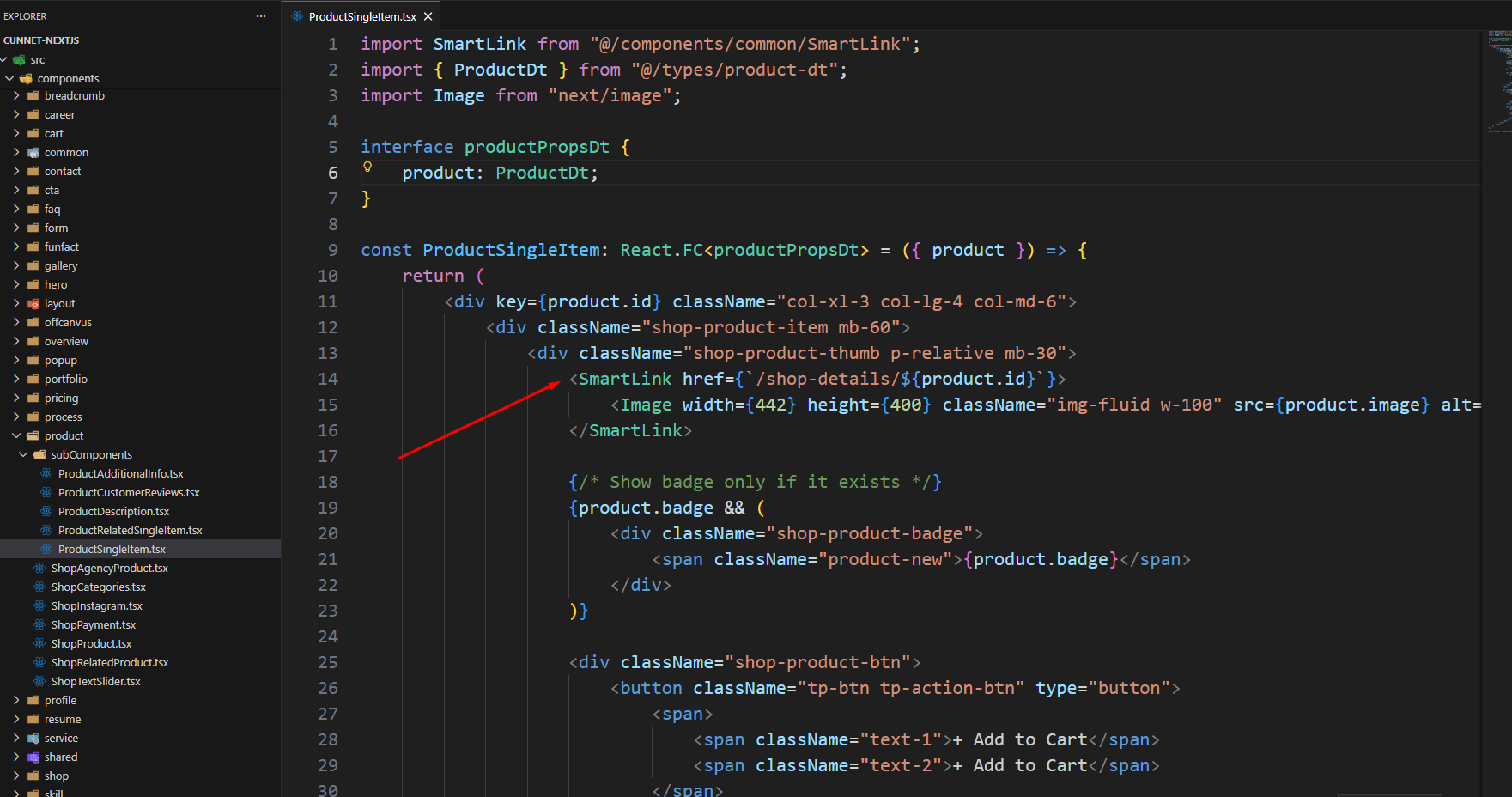Switch to the ProductSingleItem.tsx editor tab
Viewport: 1512px width, 797px height.
pyautogui.click(x=360, y=15)
